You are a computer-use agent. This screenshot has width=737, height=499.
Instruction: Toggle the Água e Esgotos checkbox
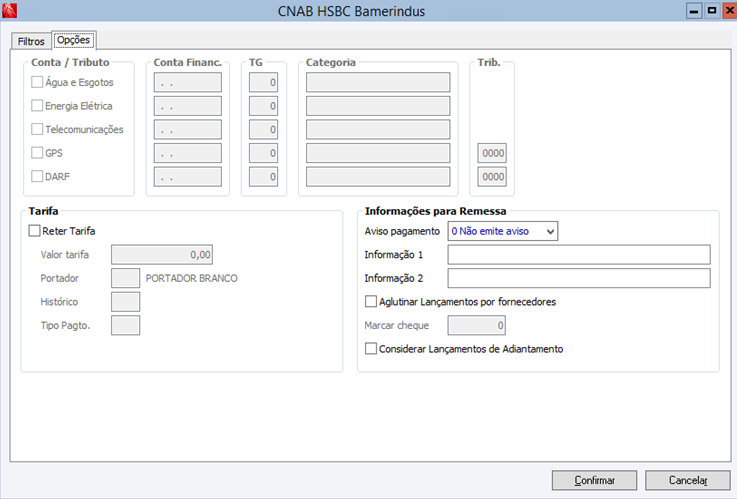[x=38, y=82]
